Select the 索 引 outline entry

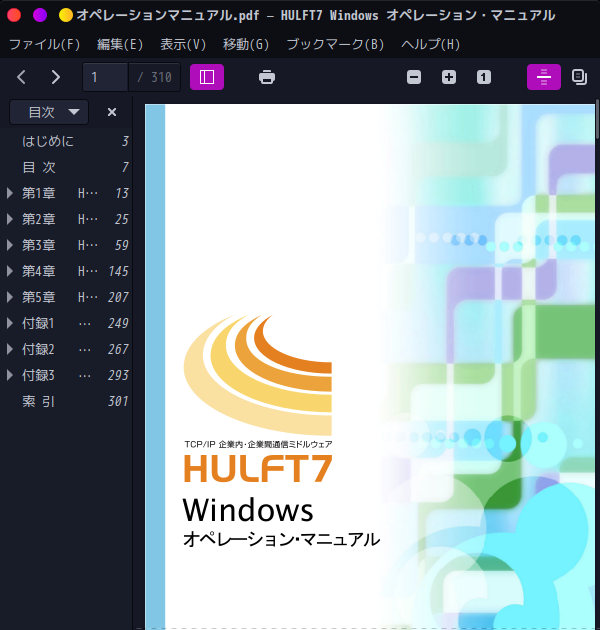click(x=66, y=401)
